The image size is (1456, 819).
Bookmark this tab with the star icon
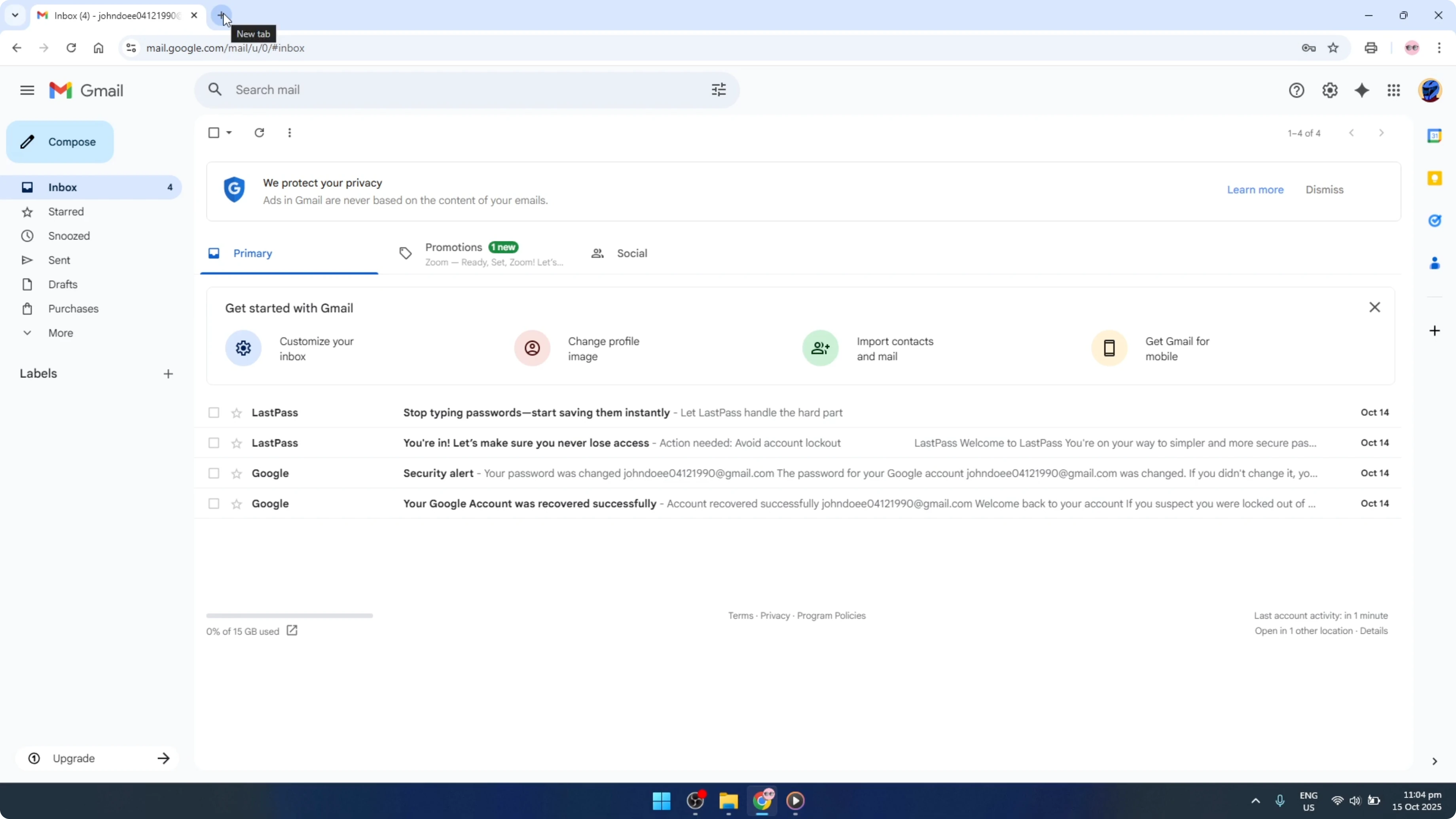coord(1333,48)
